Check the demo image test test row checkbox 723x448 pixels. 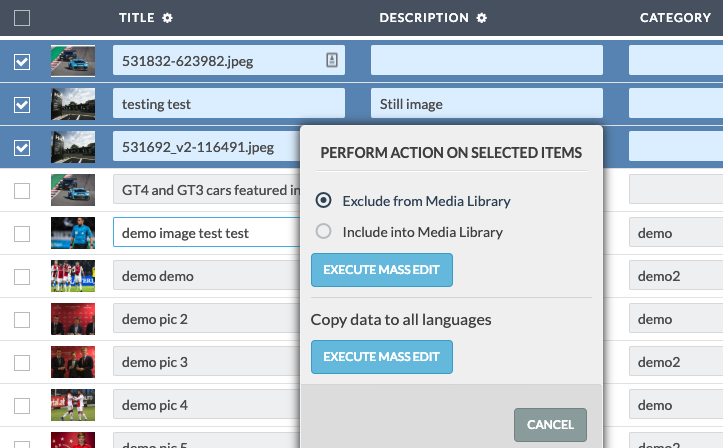tap(22, 234)
